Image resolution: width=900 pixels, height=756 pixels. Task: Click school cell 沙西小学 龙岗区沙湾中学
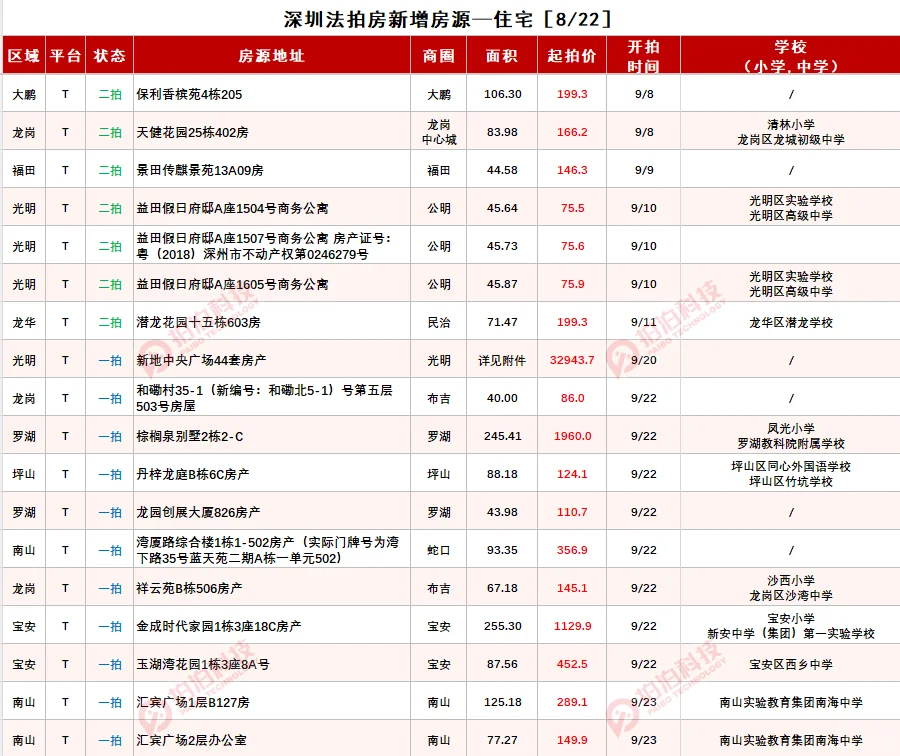pyautogui.click(x=791, y=588)
